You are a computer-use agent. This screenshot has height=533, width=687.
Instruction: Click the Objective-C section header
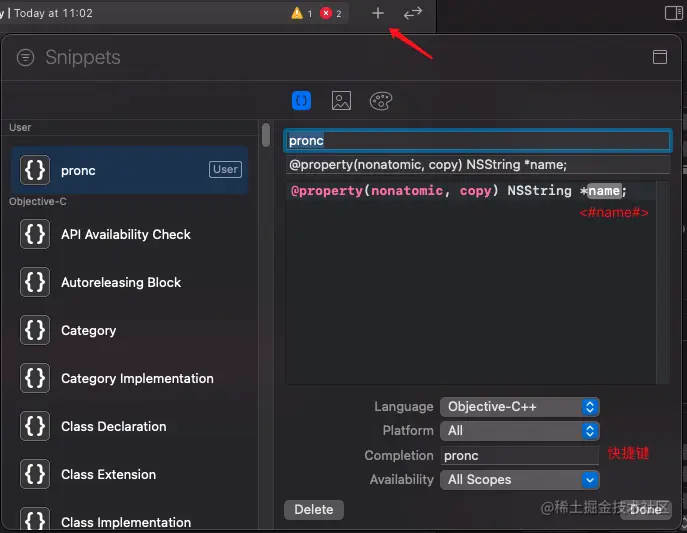coord(38,201)
